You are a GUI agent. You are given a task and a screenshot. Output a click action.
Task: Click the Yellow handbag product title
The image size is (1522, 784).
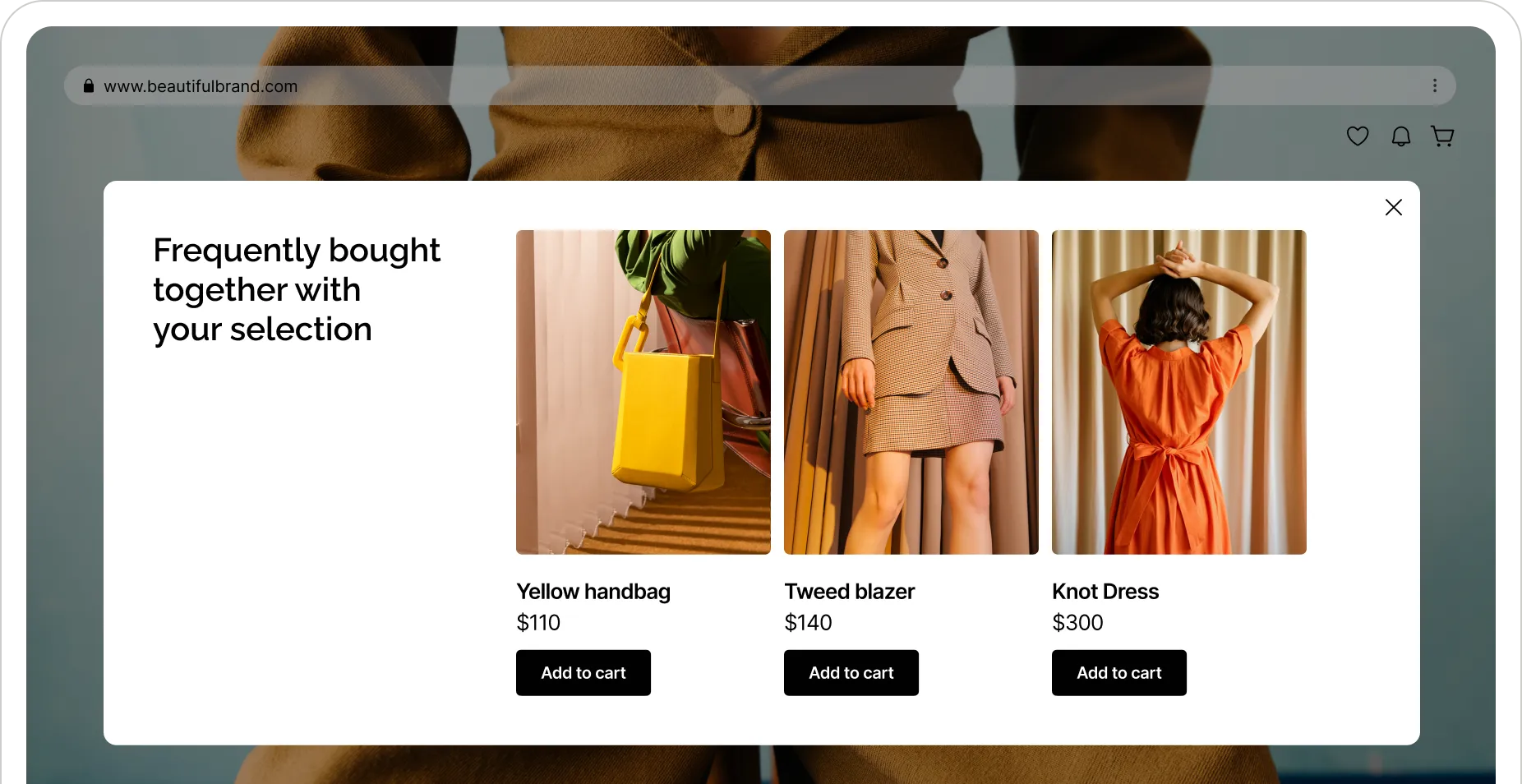pos(593,592)
